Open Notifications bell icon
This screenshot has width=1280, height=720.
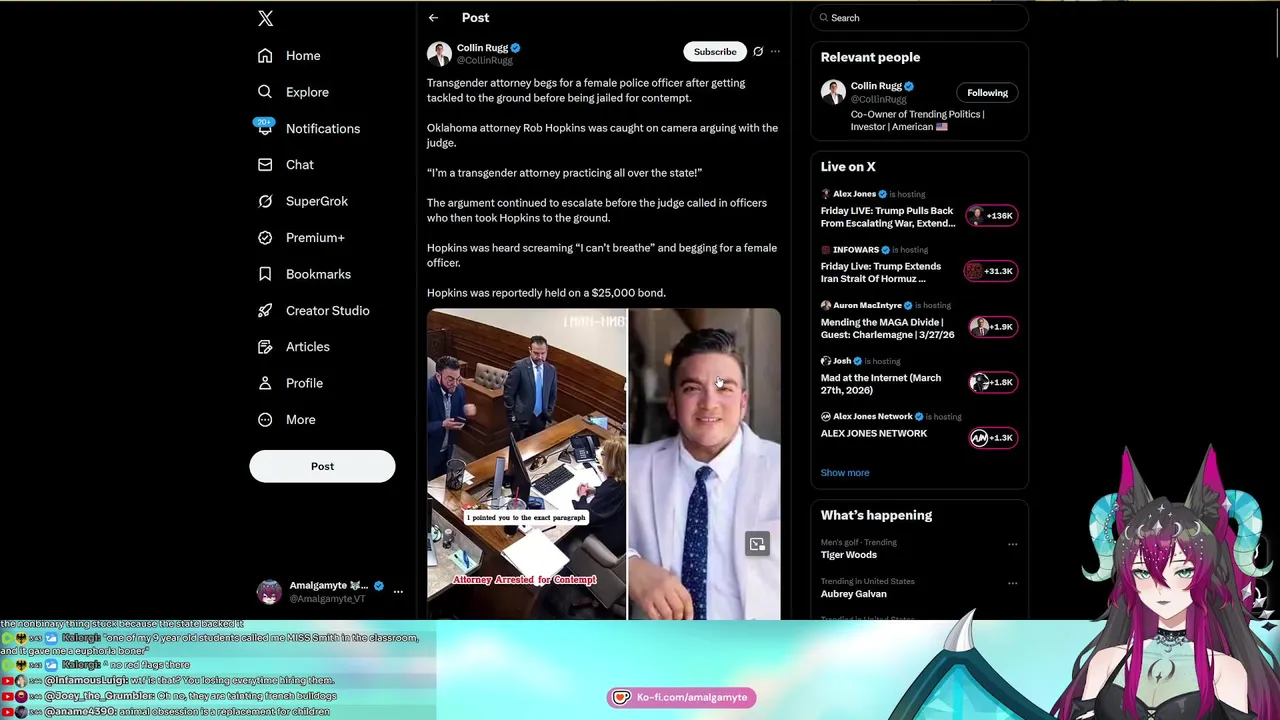point(265,128)
